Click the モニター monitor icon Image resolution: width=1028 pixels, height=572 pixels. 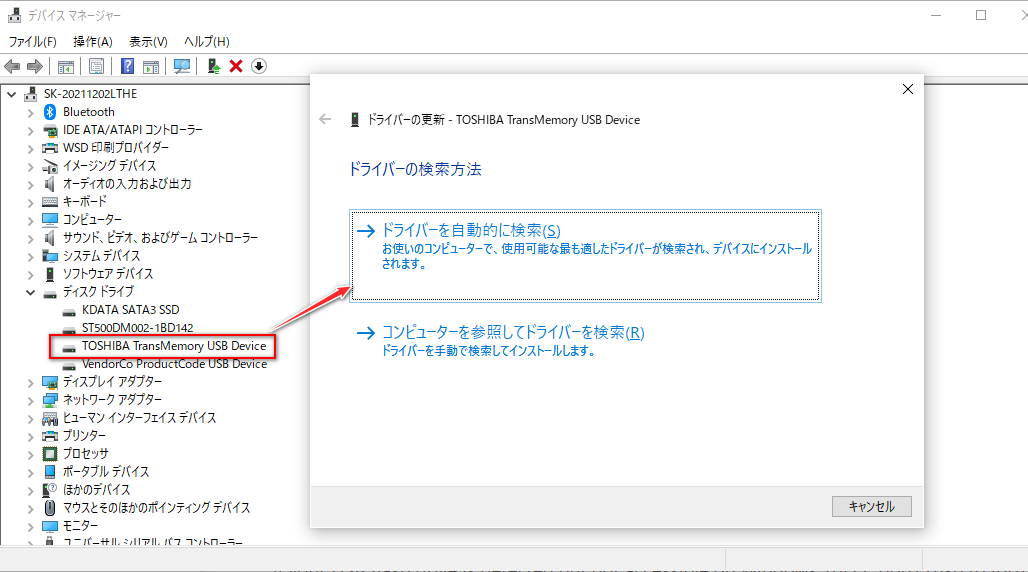coord(50,526)
